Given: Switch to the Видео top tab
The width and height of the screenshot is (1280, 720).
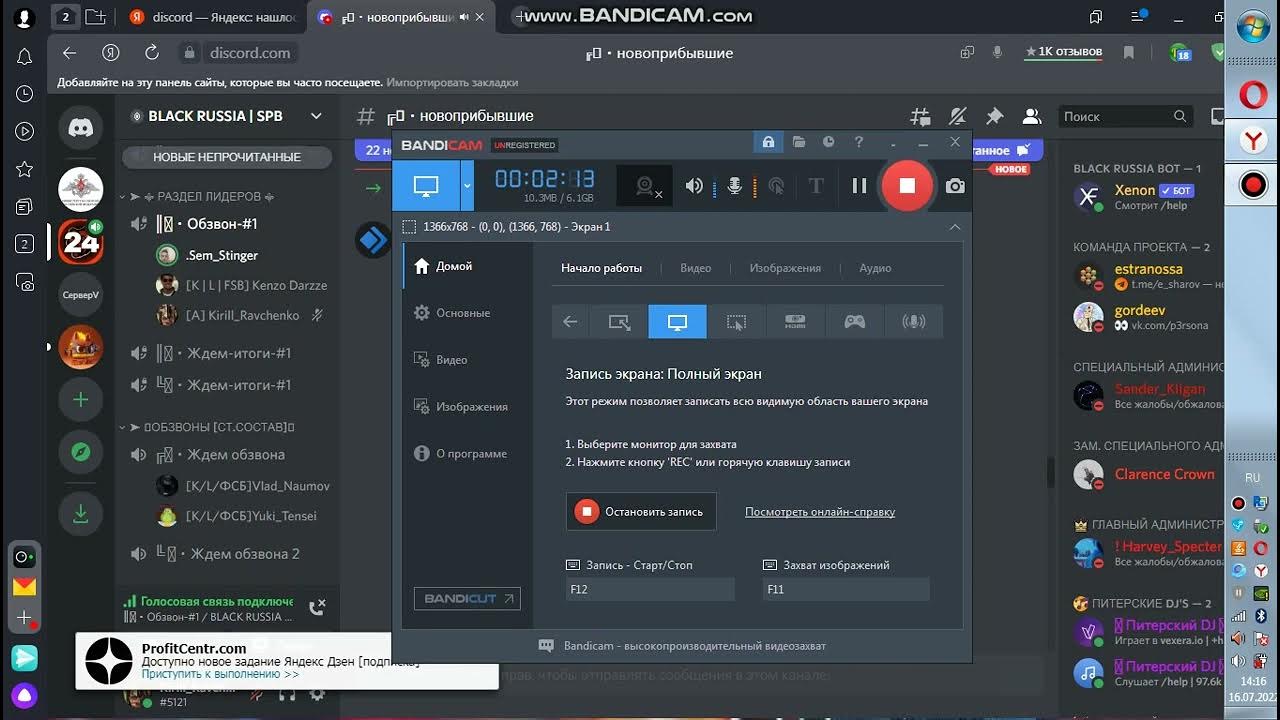Looking at the screenshot, I should pyautogui.click(x=696, y=268).
